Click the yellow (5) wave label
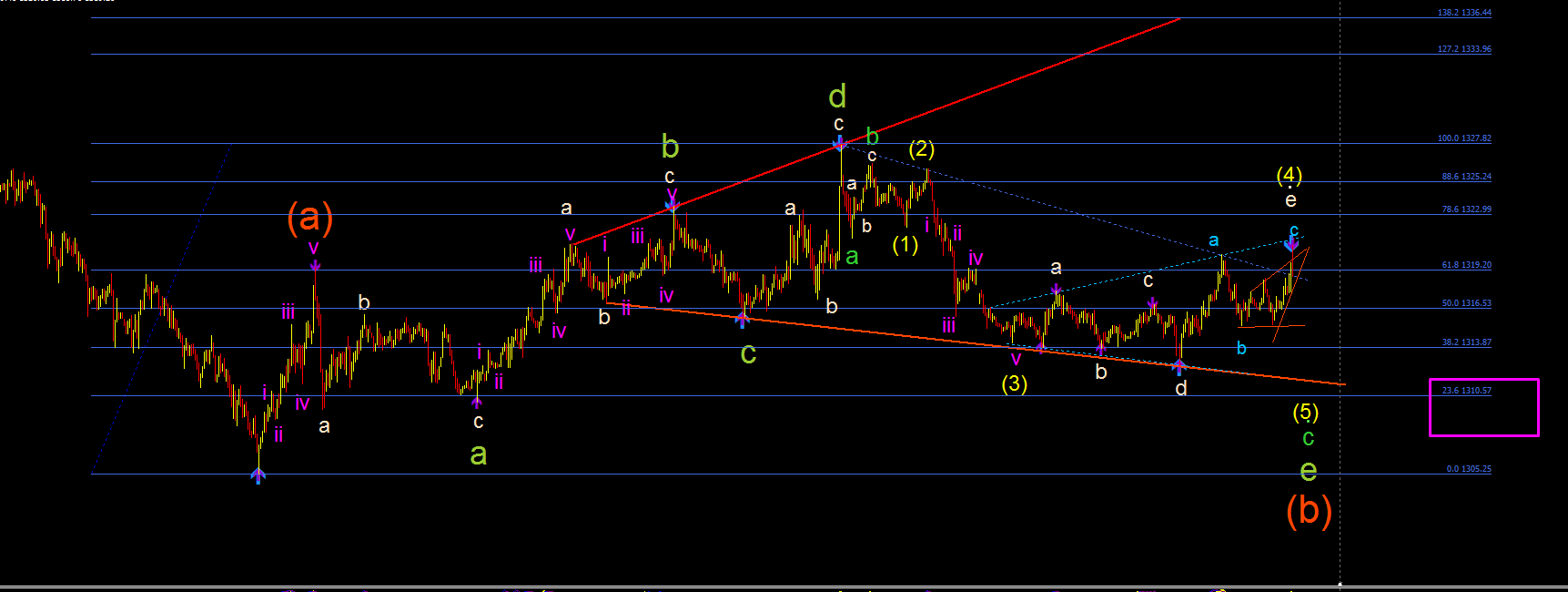 [x=1305, y=412]
